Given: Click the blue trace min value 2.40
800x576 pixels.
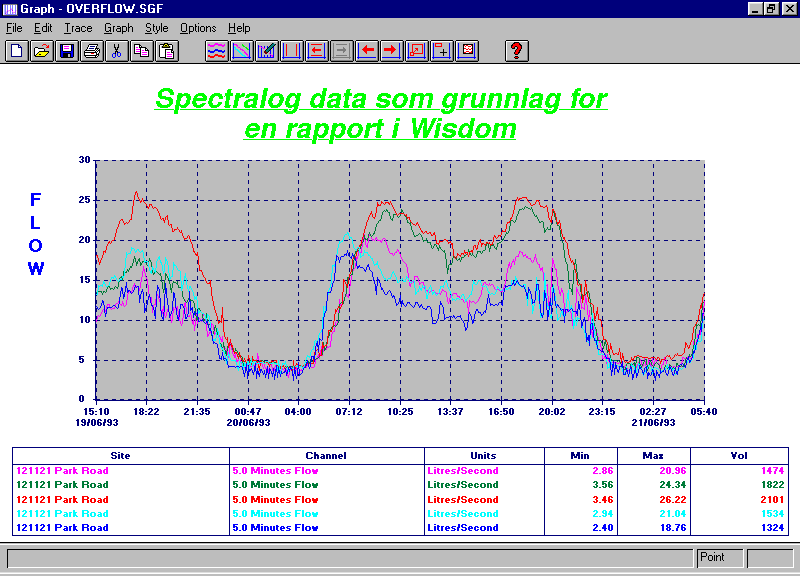Looking at the screenshot, I should click(603, 528).
